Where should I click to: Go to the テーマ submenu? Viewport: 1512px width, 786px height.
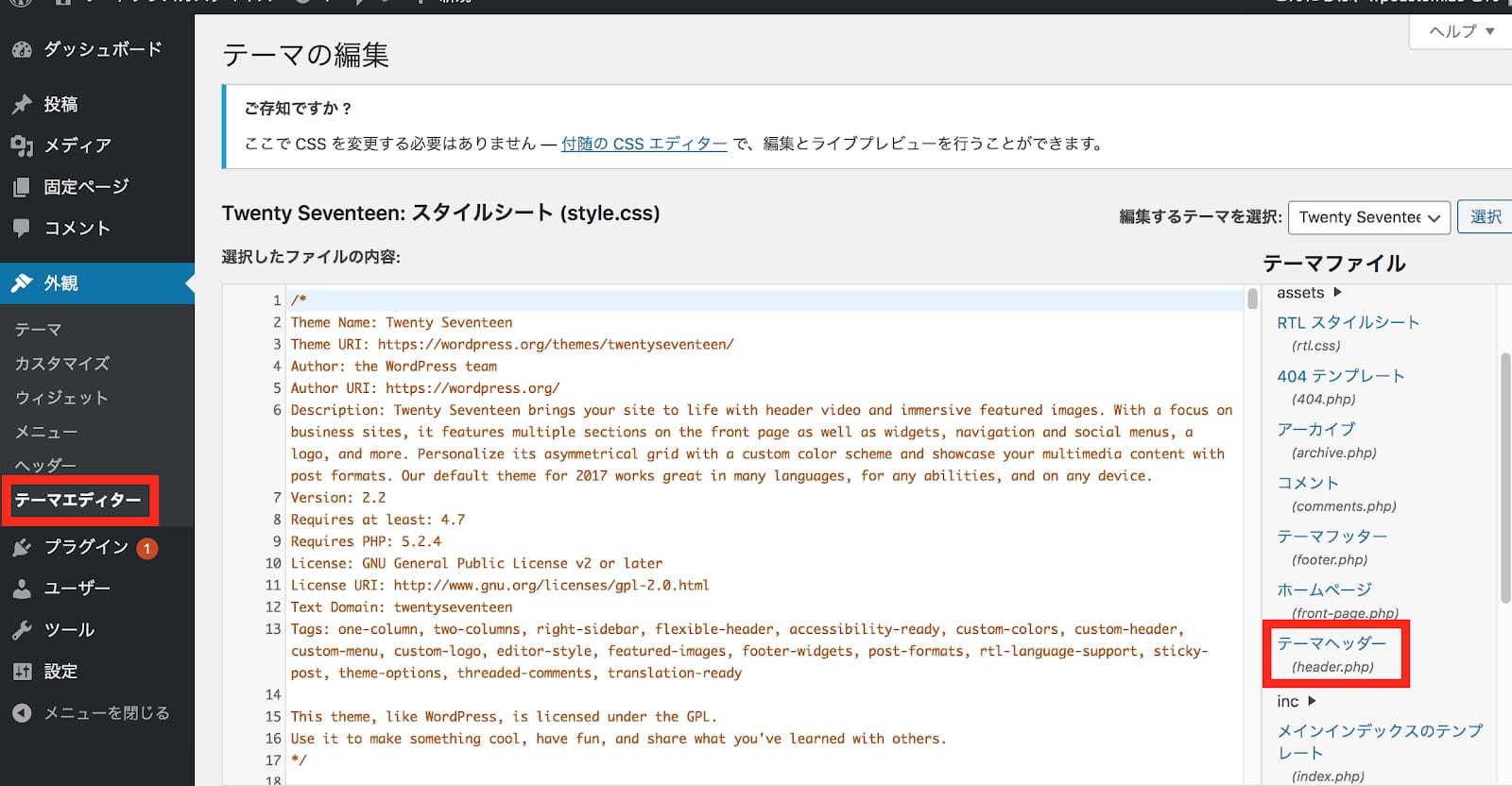click(x=38, y=330)
